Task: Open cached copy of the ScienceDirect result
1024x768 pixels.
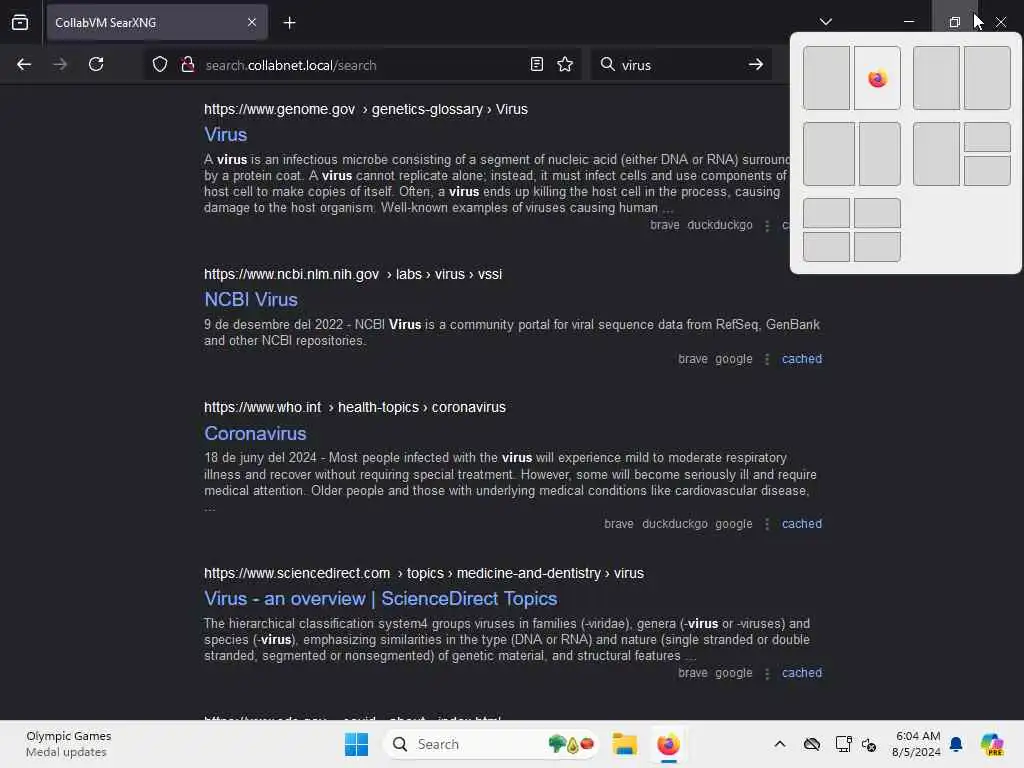Action: pos(802,673)
